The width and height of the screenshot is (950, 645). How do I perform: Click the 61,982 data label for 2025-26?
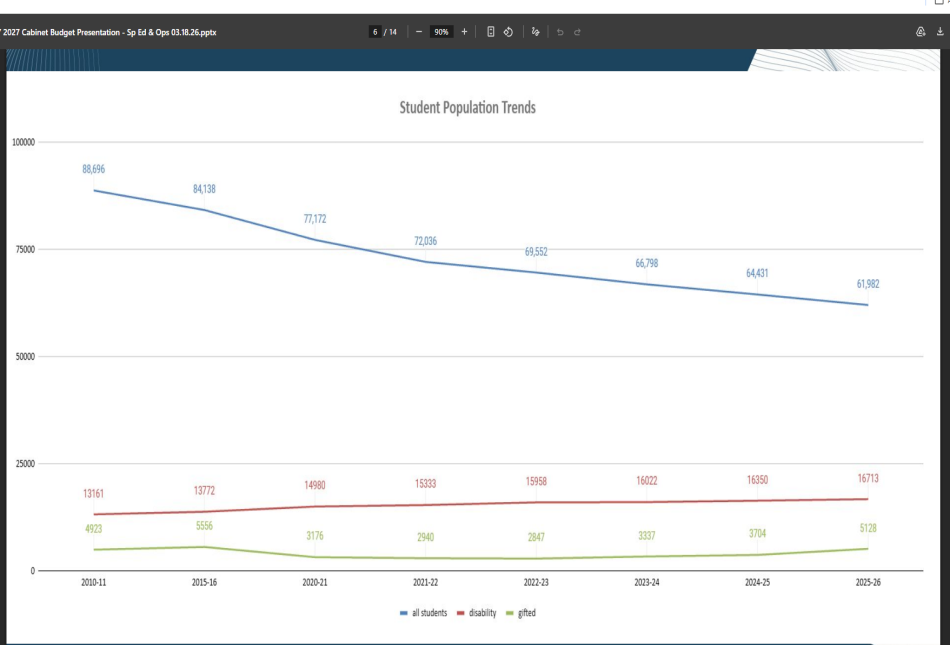(x=867, y=284)
